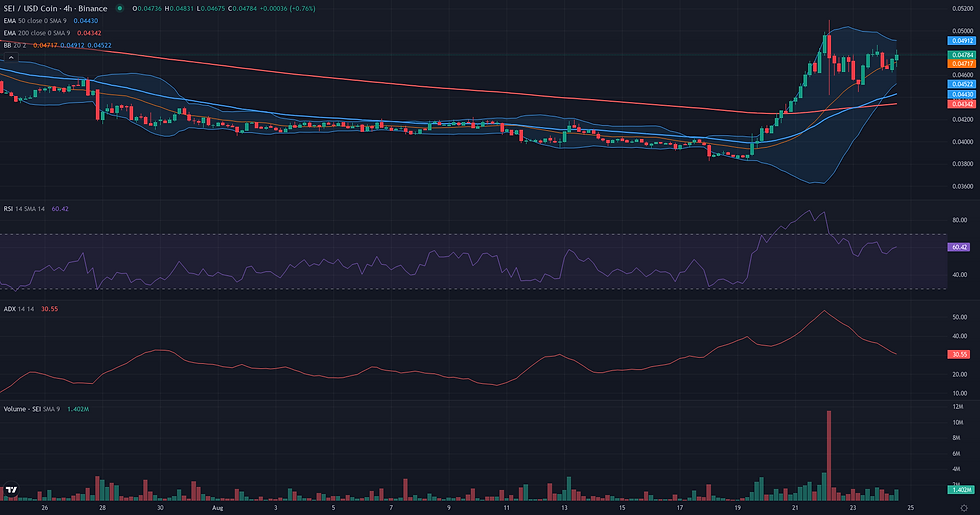980x515 pixels.
Task: Select the SEI / USD Coin symbol title
Action: pos(56,9)
